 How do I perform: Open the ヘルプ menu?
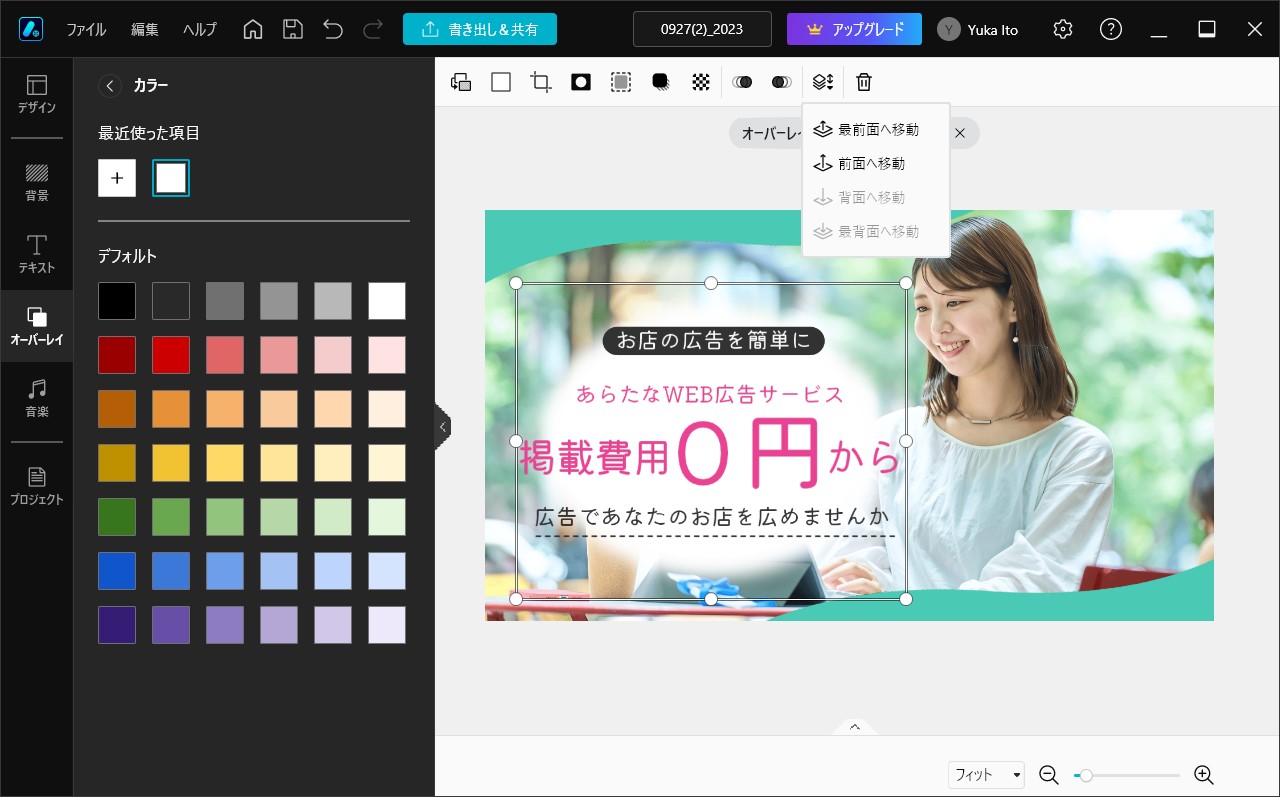click(x=200, y=29)
